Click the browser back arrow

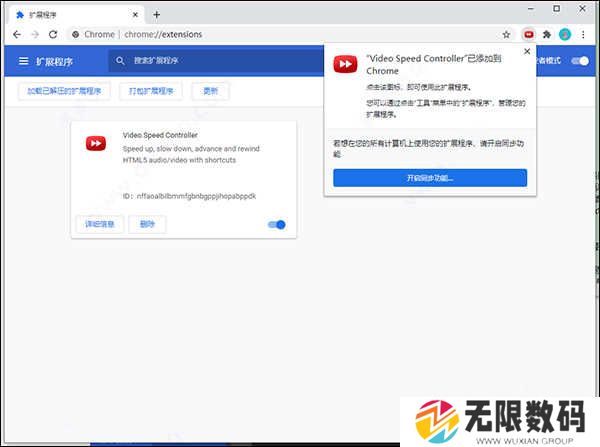pos(17,34)
